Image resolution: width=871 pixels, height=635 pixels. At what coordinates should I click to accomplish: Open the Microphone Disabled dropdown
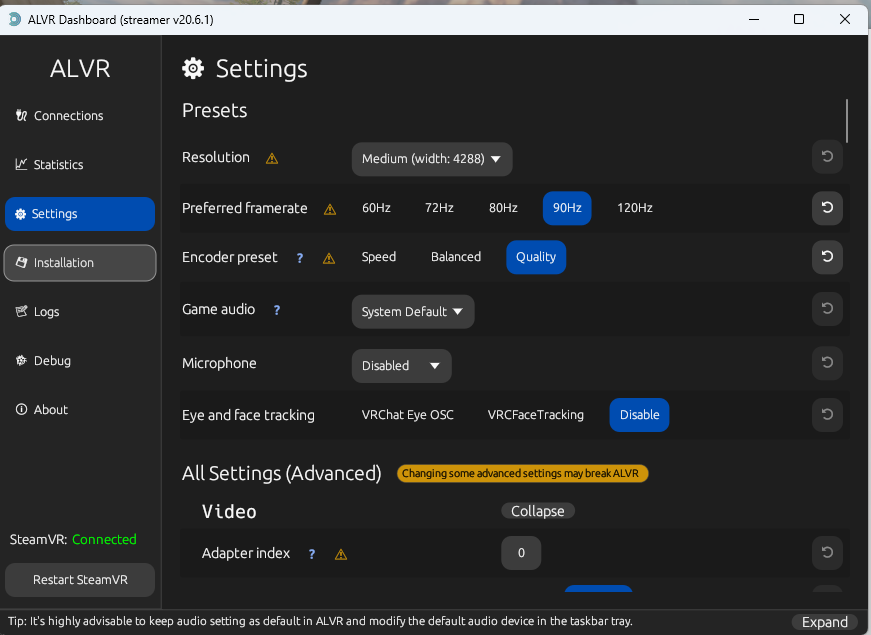[401, 366]
